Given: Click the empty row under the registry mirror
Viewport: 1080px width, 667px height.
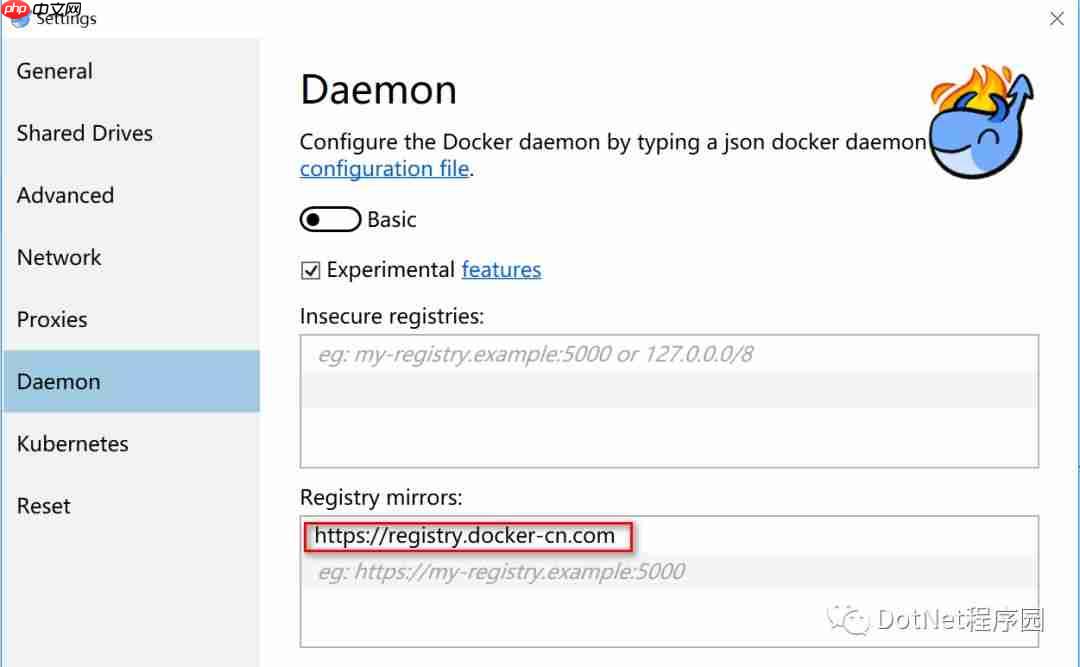Looking at the screenshot, I should point(669,571).
